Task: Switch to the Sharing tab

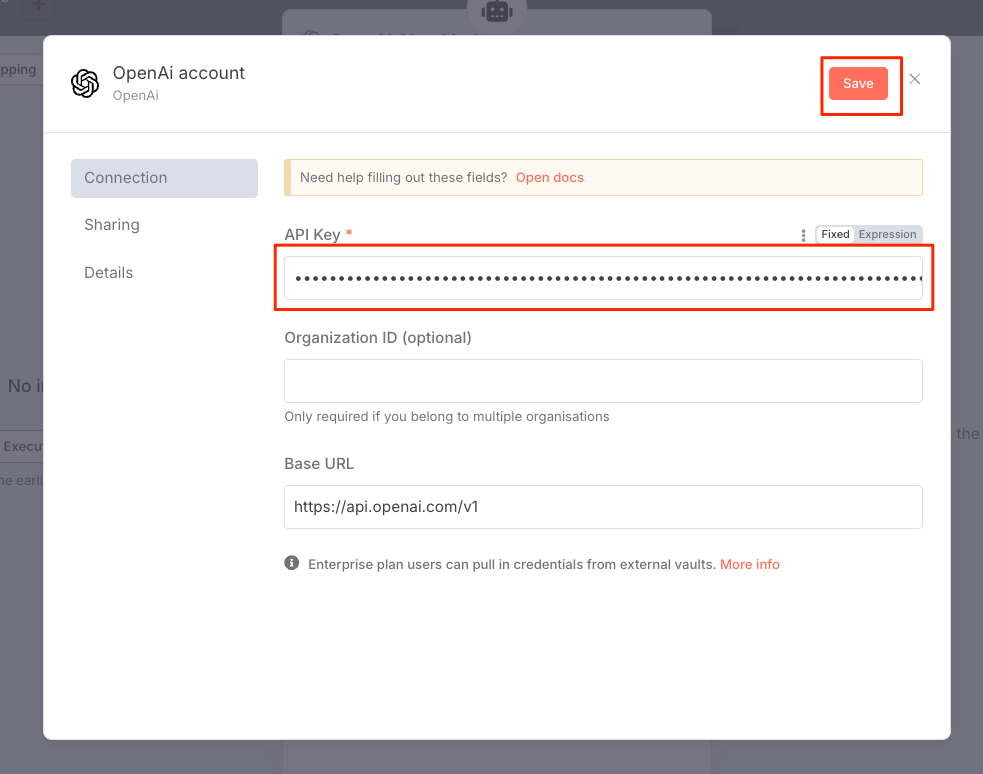Action: tap(112, 224)
